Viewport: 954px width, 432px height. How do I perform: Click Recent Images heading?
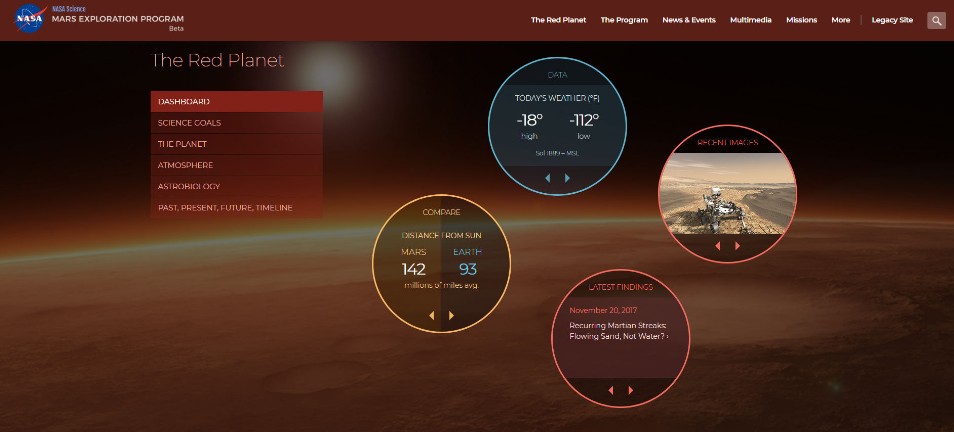tap(728, 143)
